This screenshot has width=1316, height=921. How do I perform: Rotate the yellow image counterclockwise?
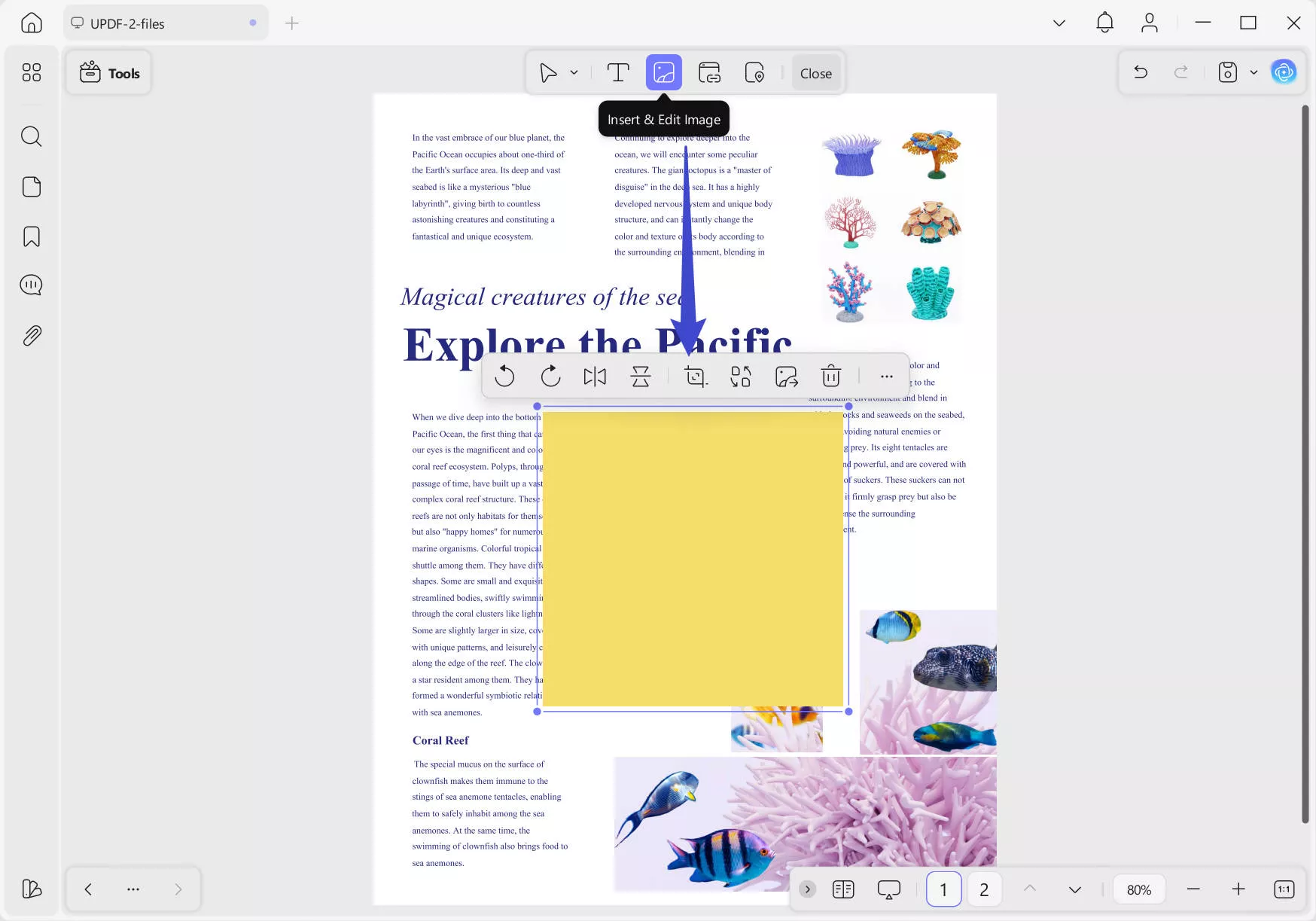505,376
